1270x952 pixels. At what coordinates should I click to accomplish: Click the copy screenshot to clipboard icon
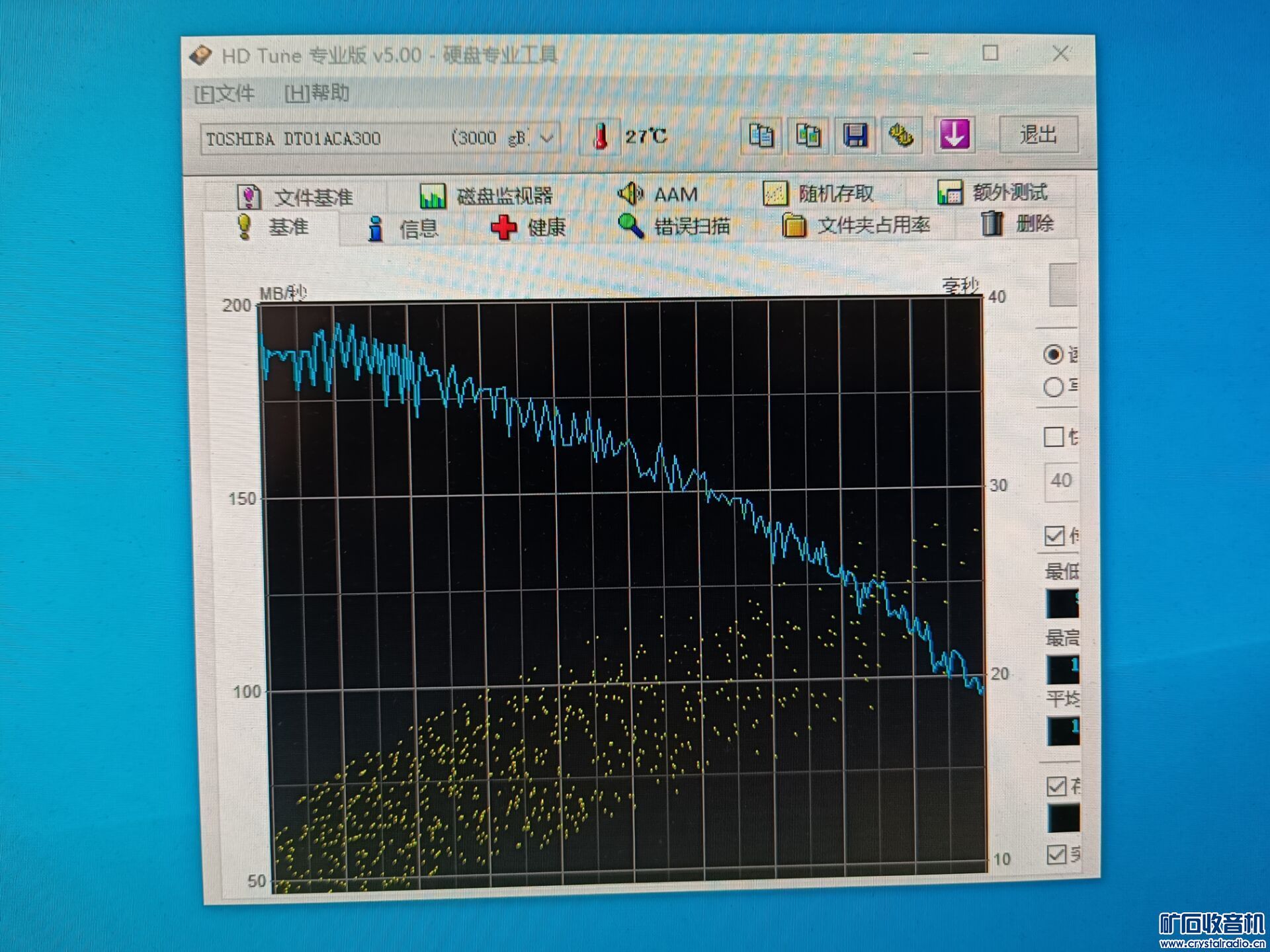coord(808,136)
